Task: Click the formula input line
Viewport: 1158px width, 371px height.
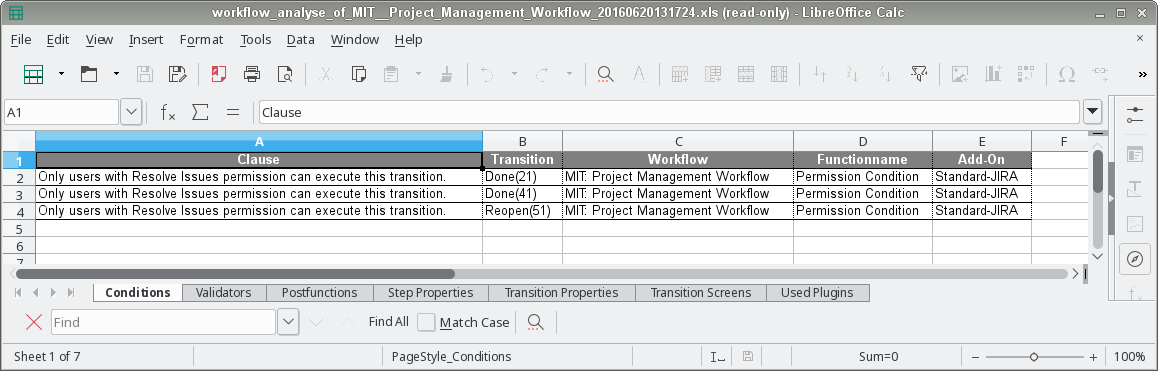Action: pos(669,112)
